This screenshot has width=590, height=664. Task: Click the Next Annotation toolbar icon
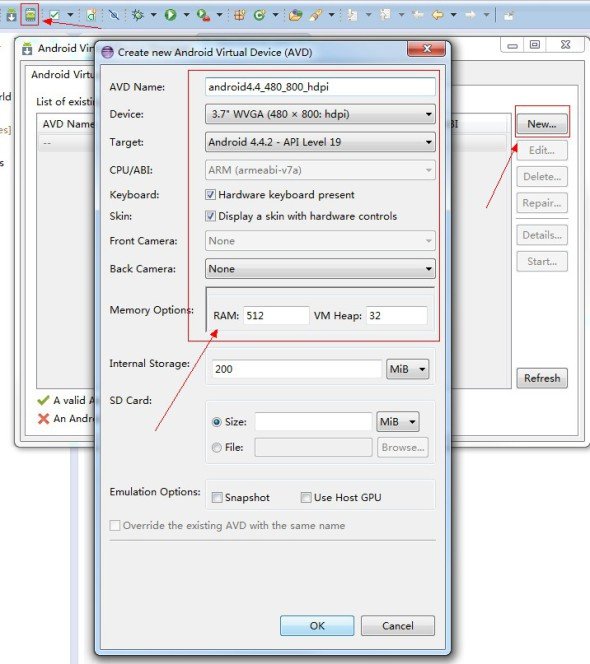click(352, 15)
